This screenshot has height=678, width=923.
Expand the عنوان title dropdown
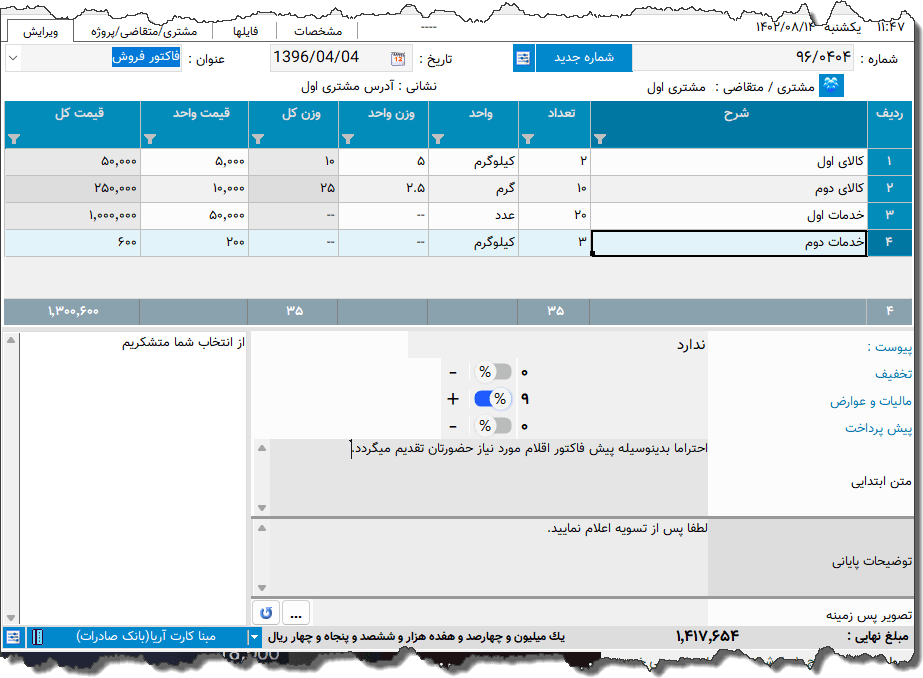pos(12,58)
